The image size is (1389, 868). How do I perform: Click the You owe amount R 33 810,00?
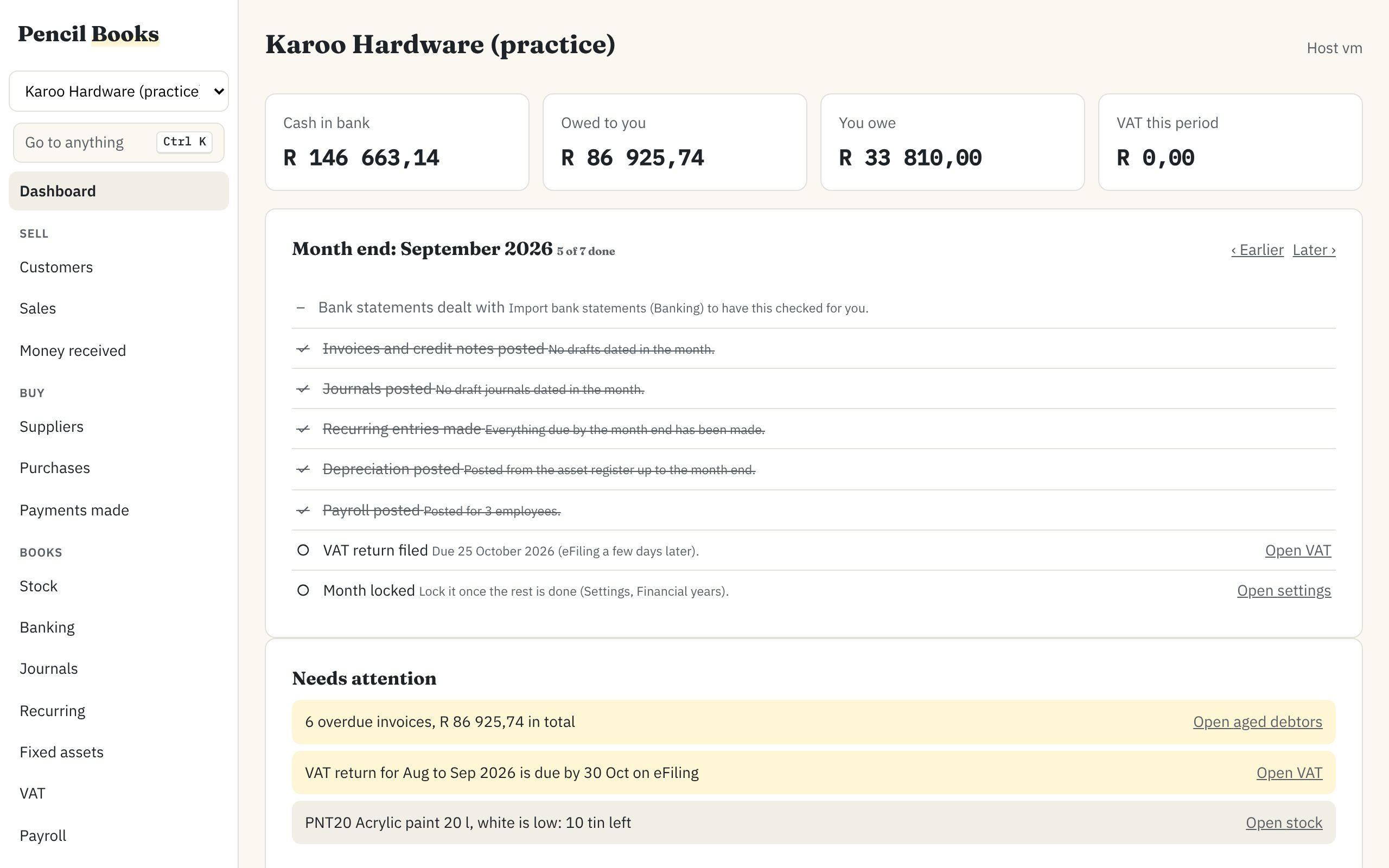tap(910, 158)
